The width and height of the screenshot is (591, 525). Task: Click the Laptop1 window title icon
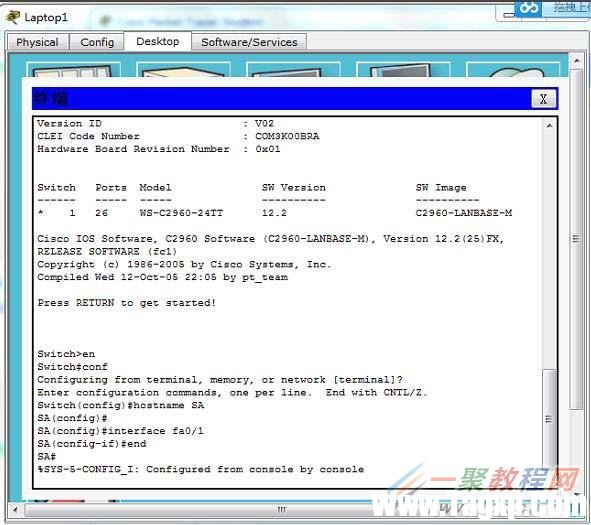click(13, 17)
